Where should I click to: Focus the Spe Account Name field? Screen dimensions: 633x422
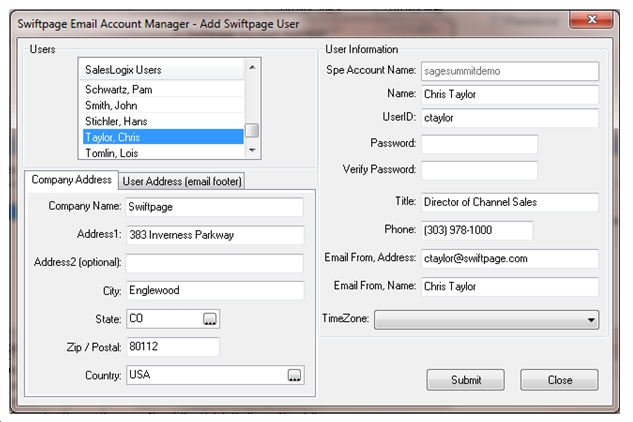[x=510, y=71]
